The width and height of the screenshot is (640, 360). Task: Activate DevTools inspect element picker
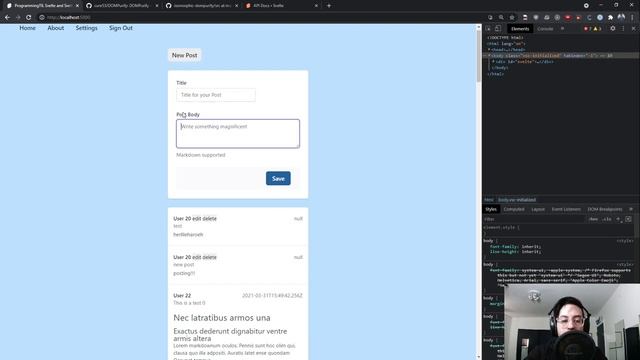coord(488,29)
